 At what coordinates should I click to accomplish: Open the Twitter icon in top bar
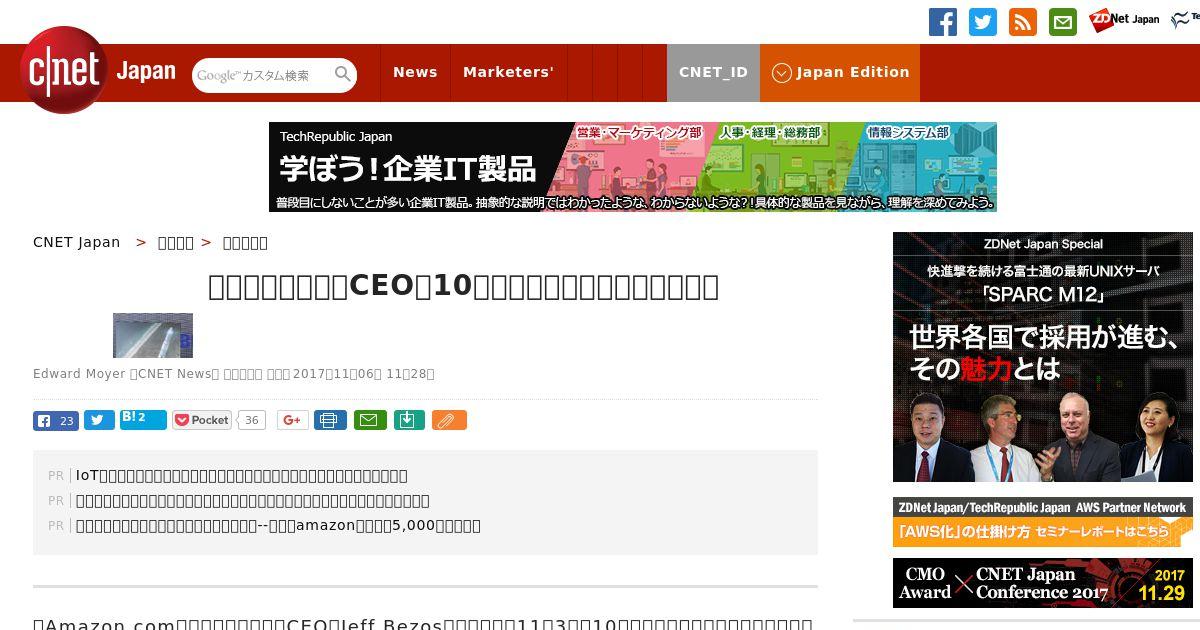[x=983, y=22]
